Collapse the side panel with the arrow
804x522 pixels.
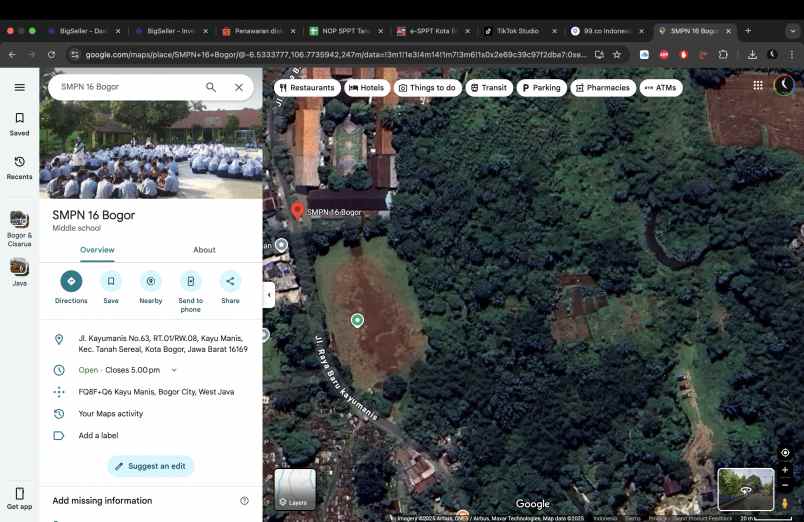pos(269,295)
